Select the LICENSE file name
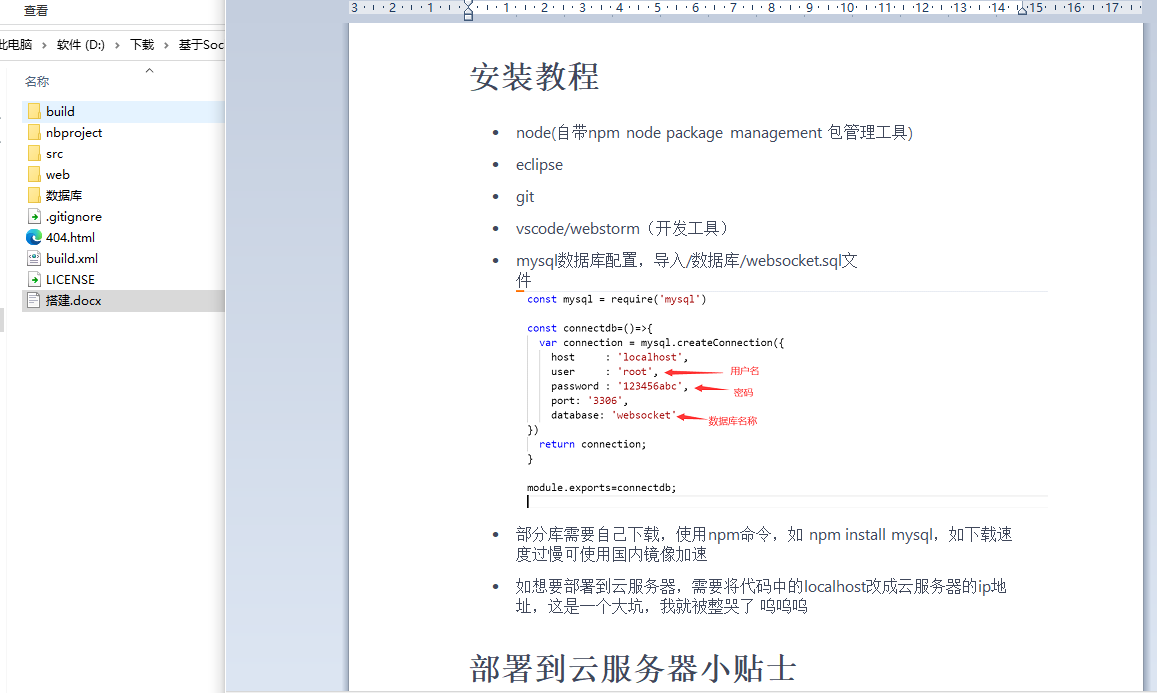1157x693 pixels. click(70, 279)
